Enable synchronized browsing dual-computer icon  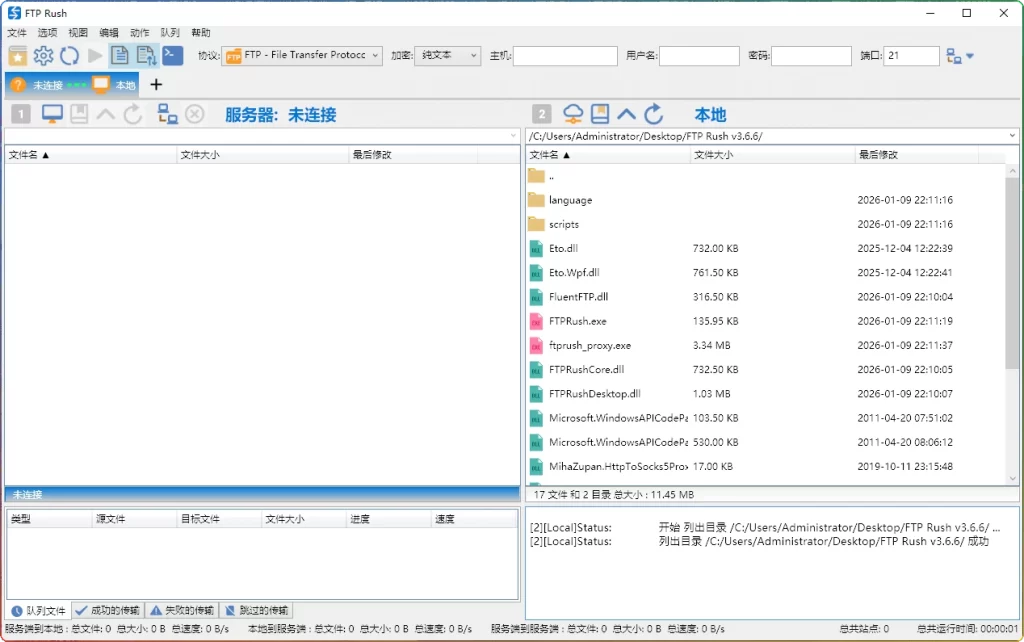point(167,114)
